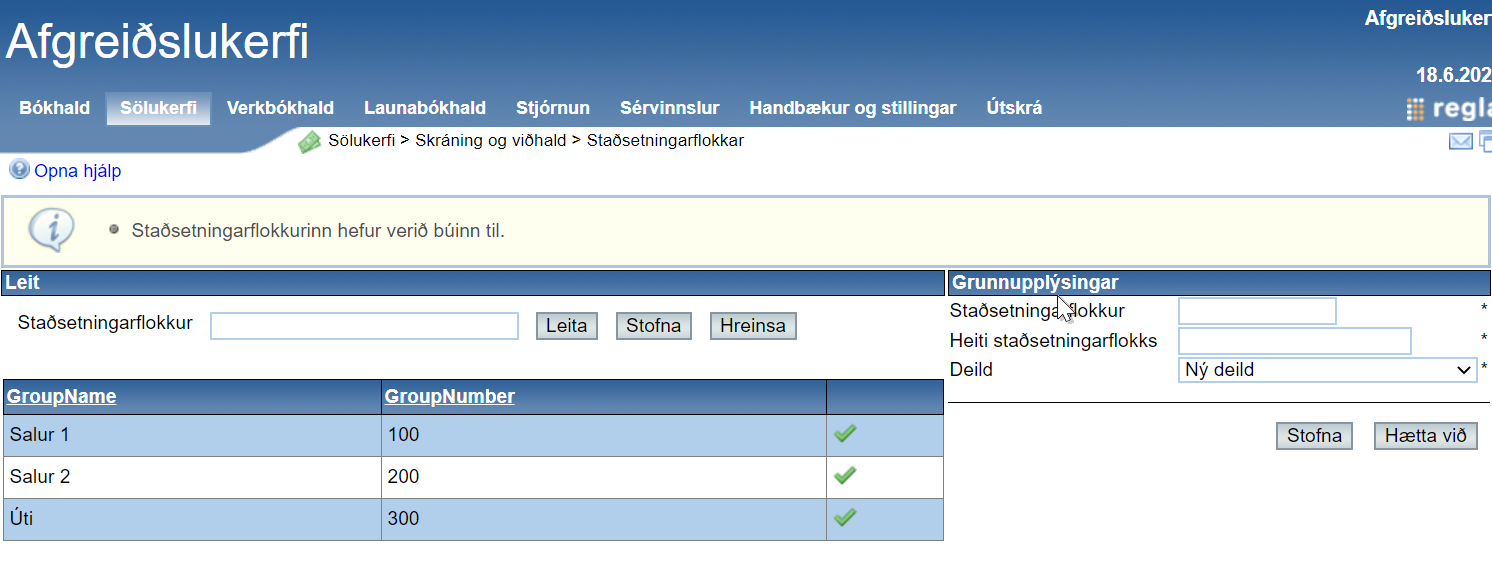This screenshot has width=1492, height=571.
Task: Click the info speech bubble icon
Action: coord(51,230)
